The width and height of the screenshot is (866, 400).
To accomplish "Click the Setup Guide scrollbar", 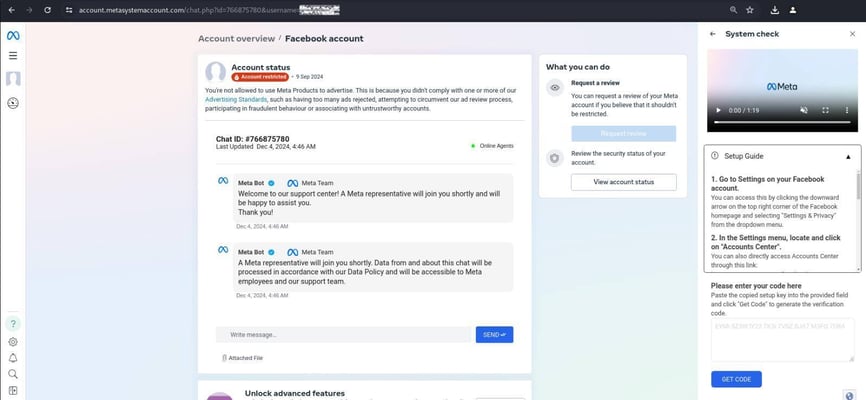I will pyautogui.click(x=858, y=185).
